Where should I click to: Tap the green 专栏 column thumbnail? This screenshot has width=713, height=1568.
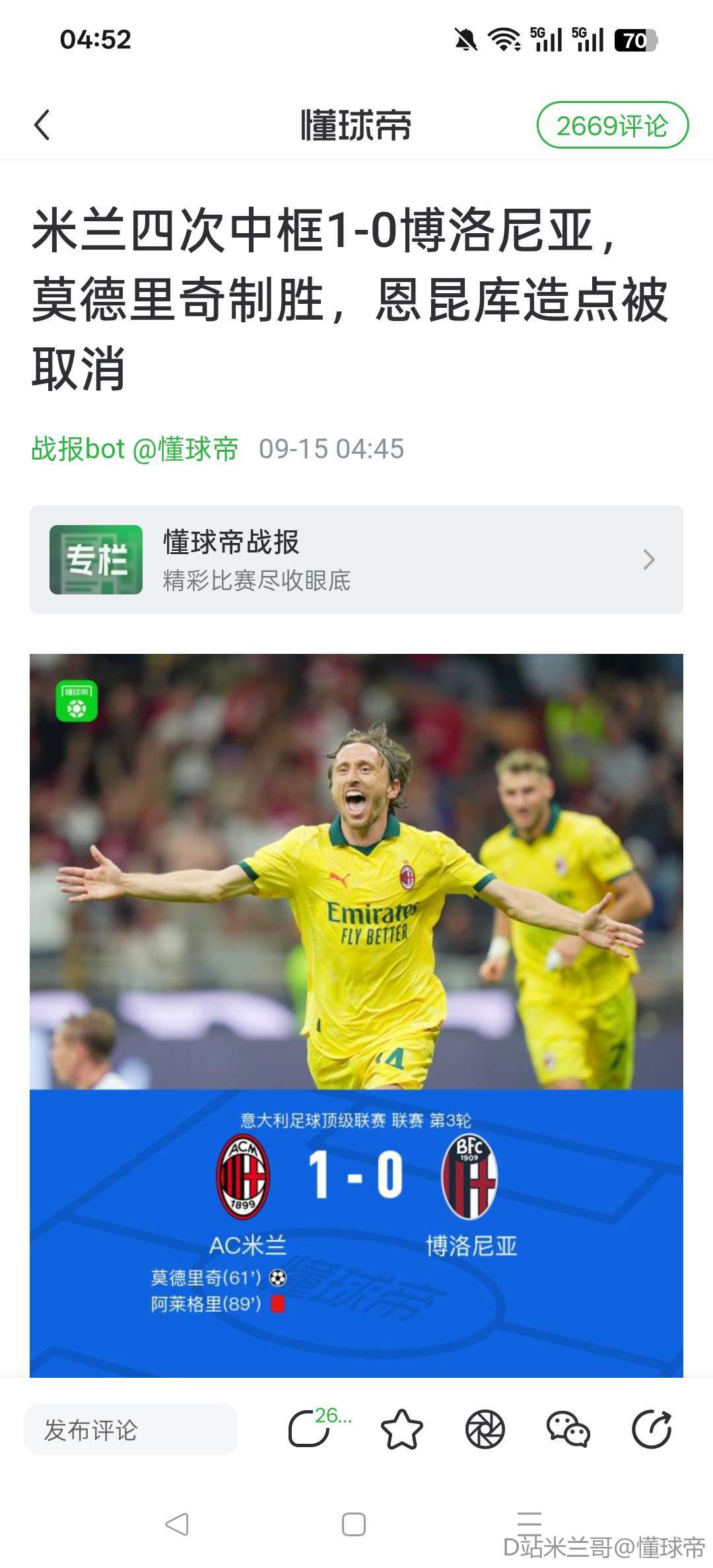point(96,559)
